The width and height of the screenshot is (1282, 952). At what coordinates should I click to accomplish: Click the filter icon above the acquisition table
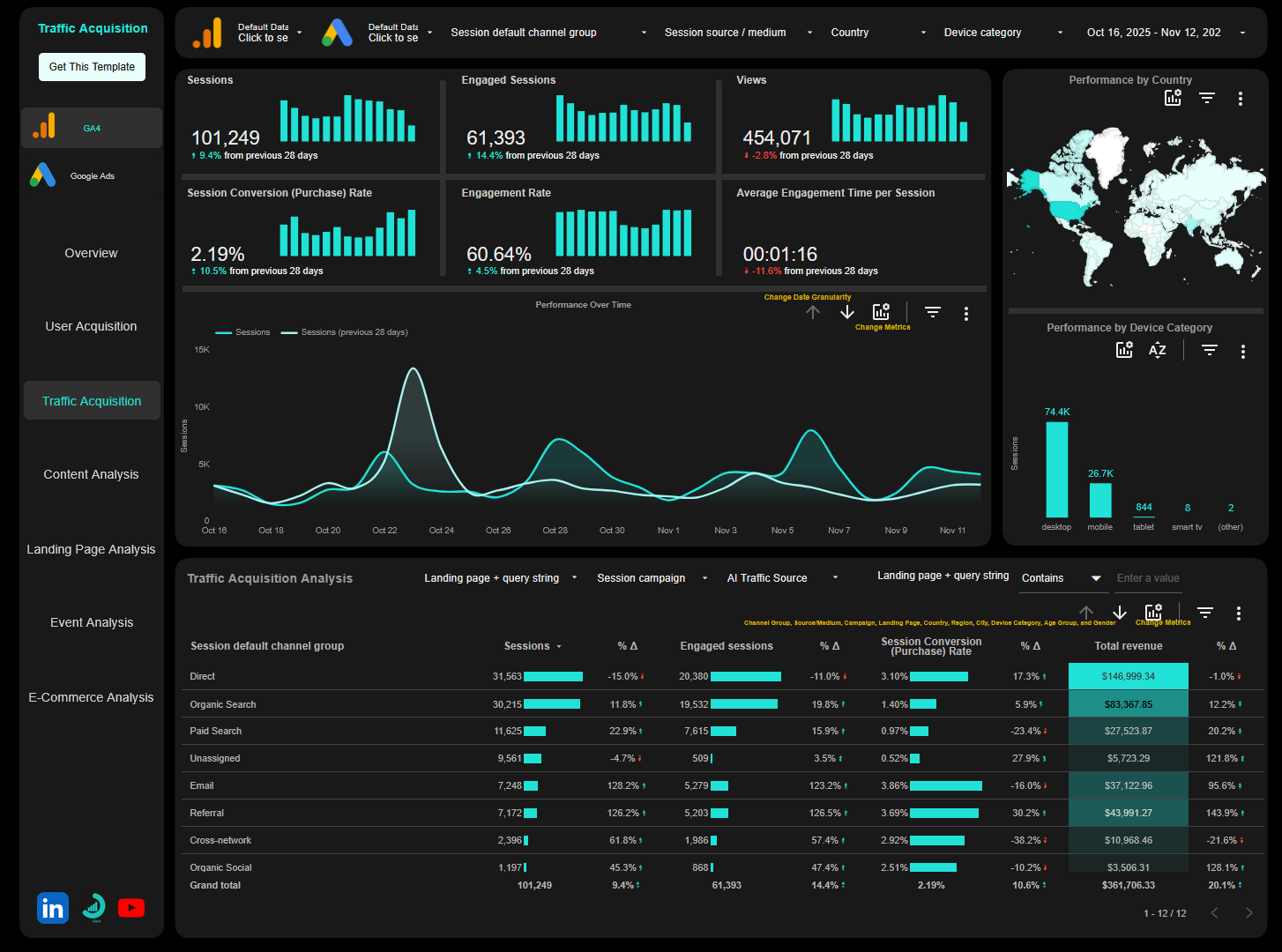point(1205,612)
